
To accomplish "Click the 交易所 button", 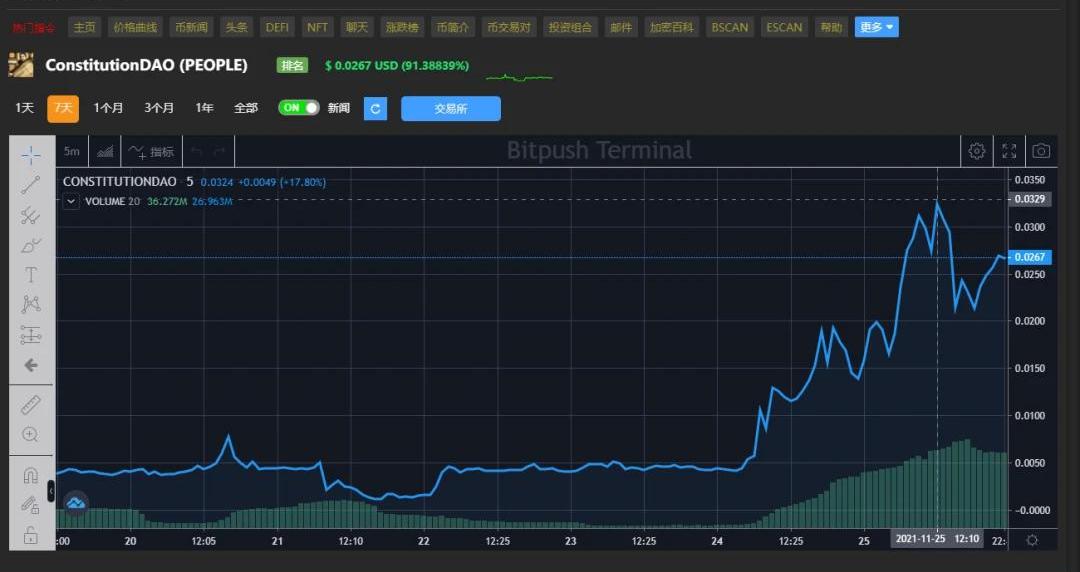I will tap(451, 108).
